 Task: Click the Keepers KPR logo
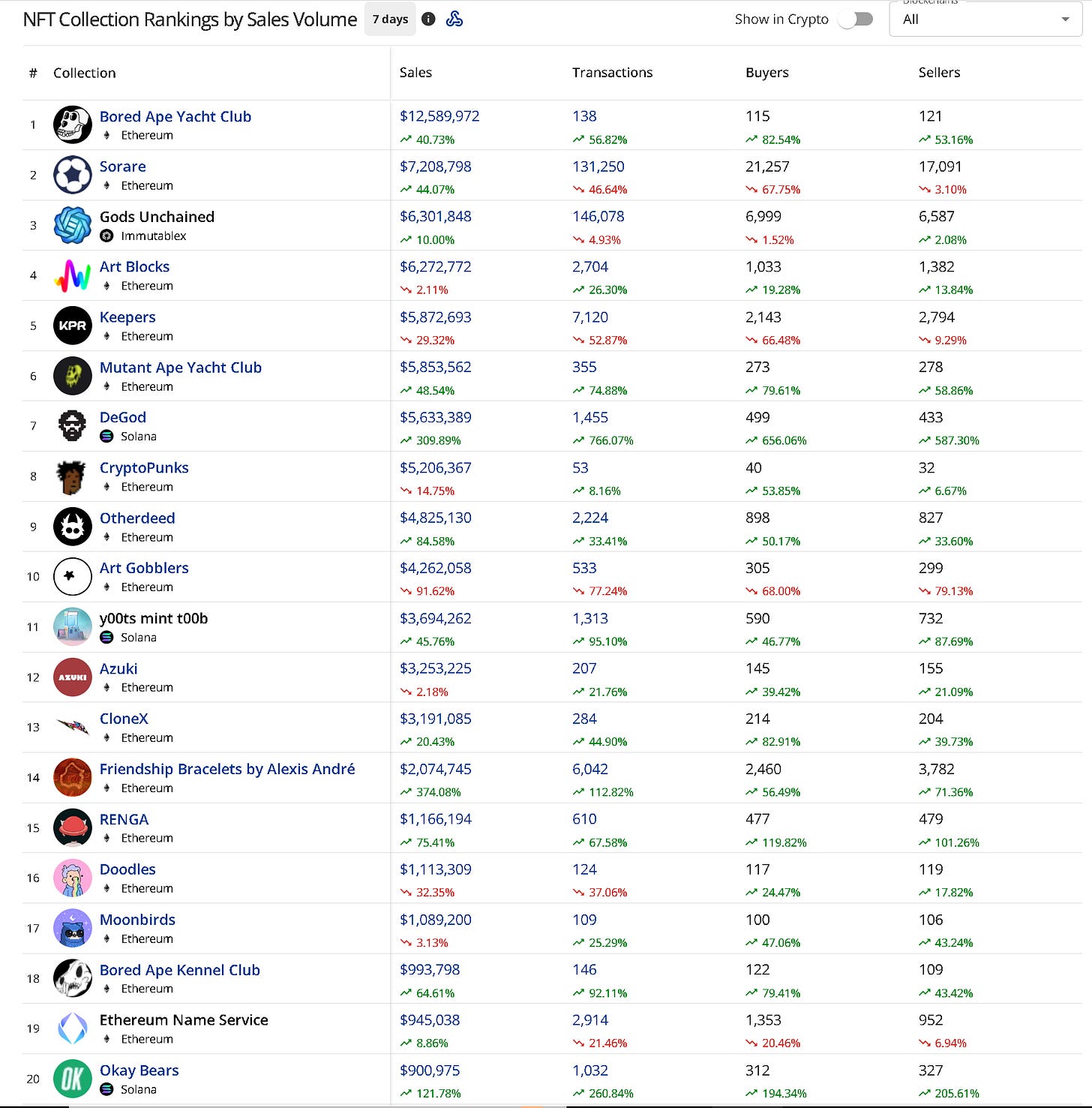(73, 326)
